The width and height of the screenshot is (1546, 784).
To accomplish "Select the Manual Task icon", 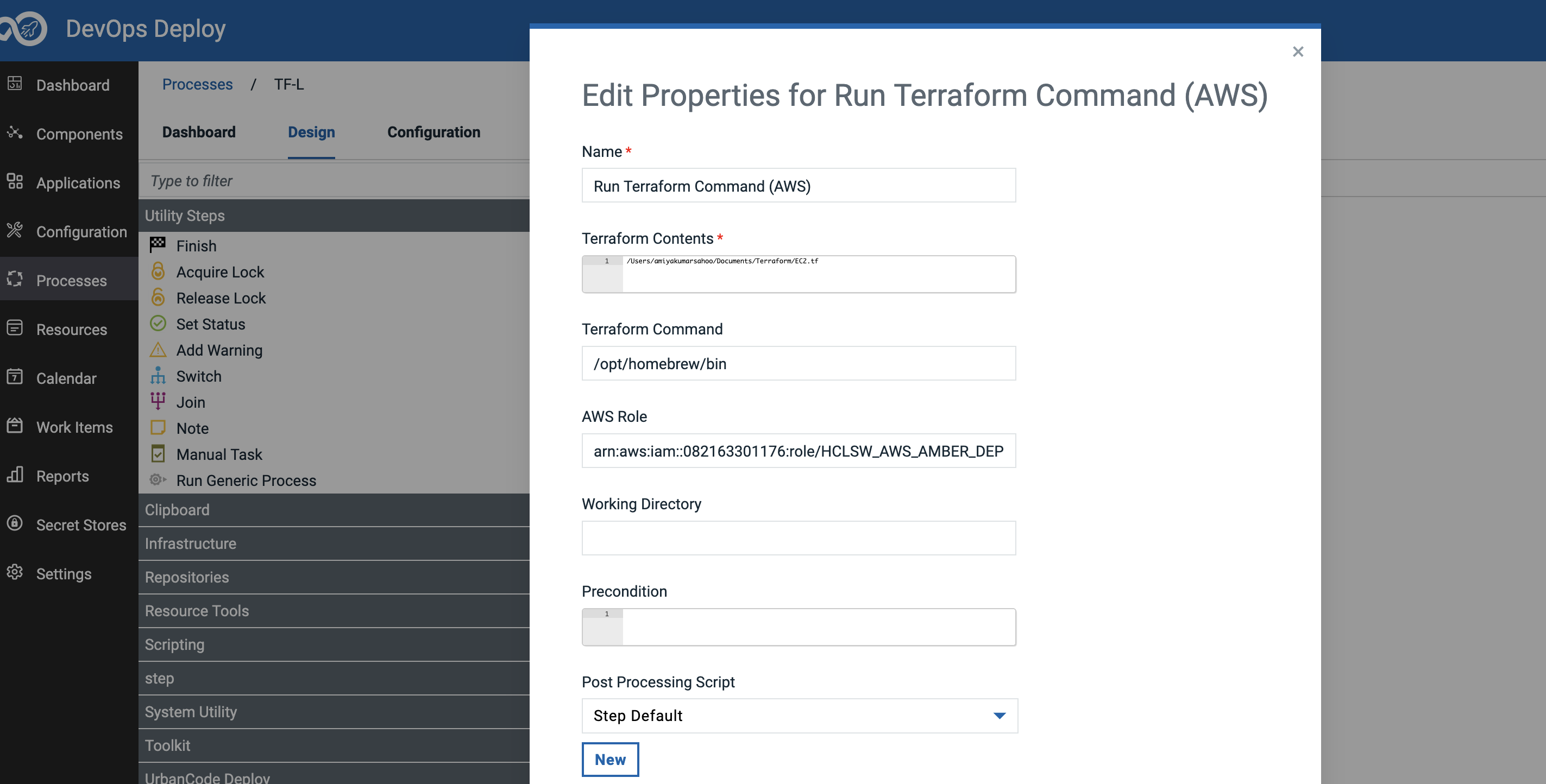I will click(158, 453).
